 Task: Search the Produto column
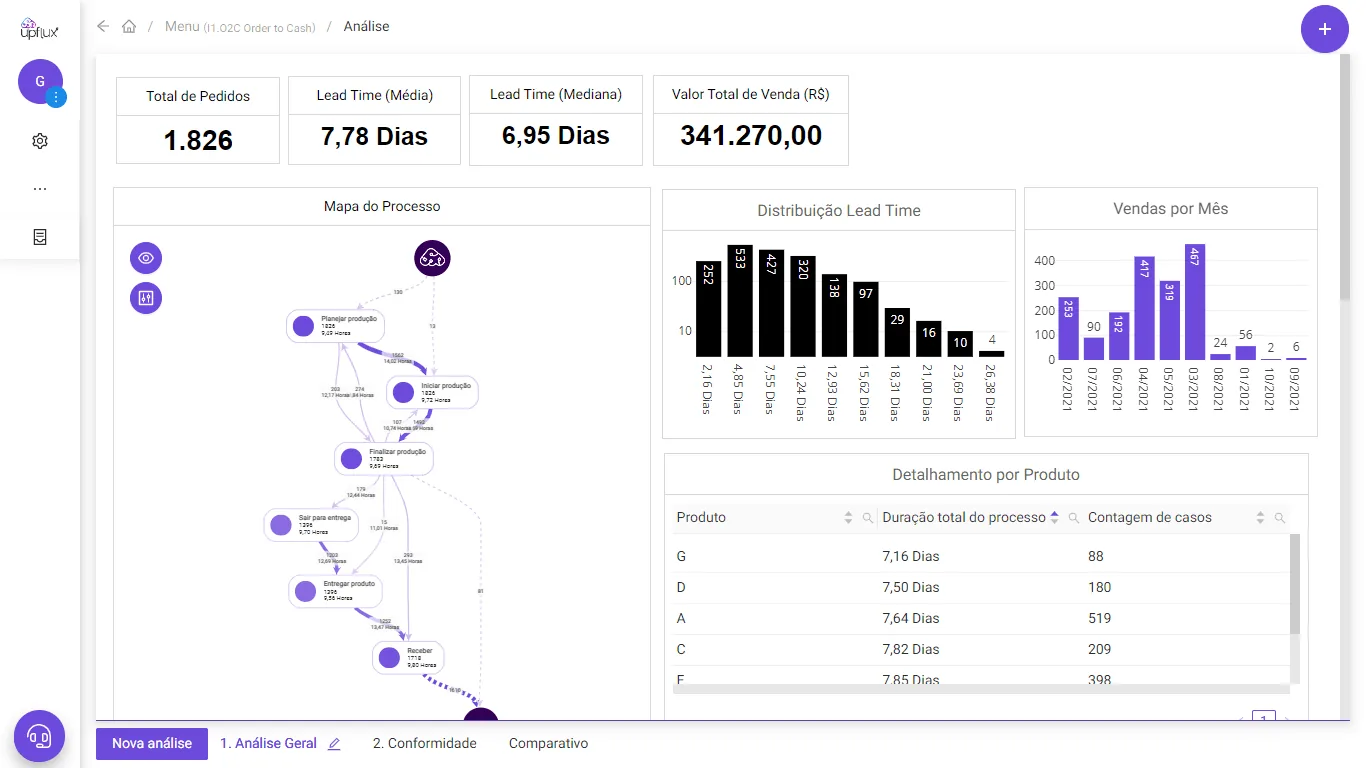pyautogui.click(x=867, y=518)
